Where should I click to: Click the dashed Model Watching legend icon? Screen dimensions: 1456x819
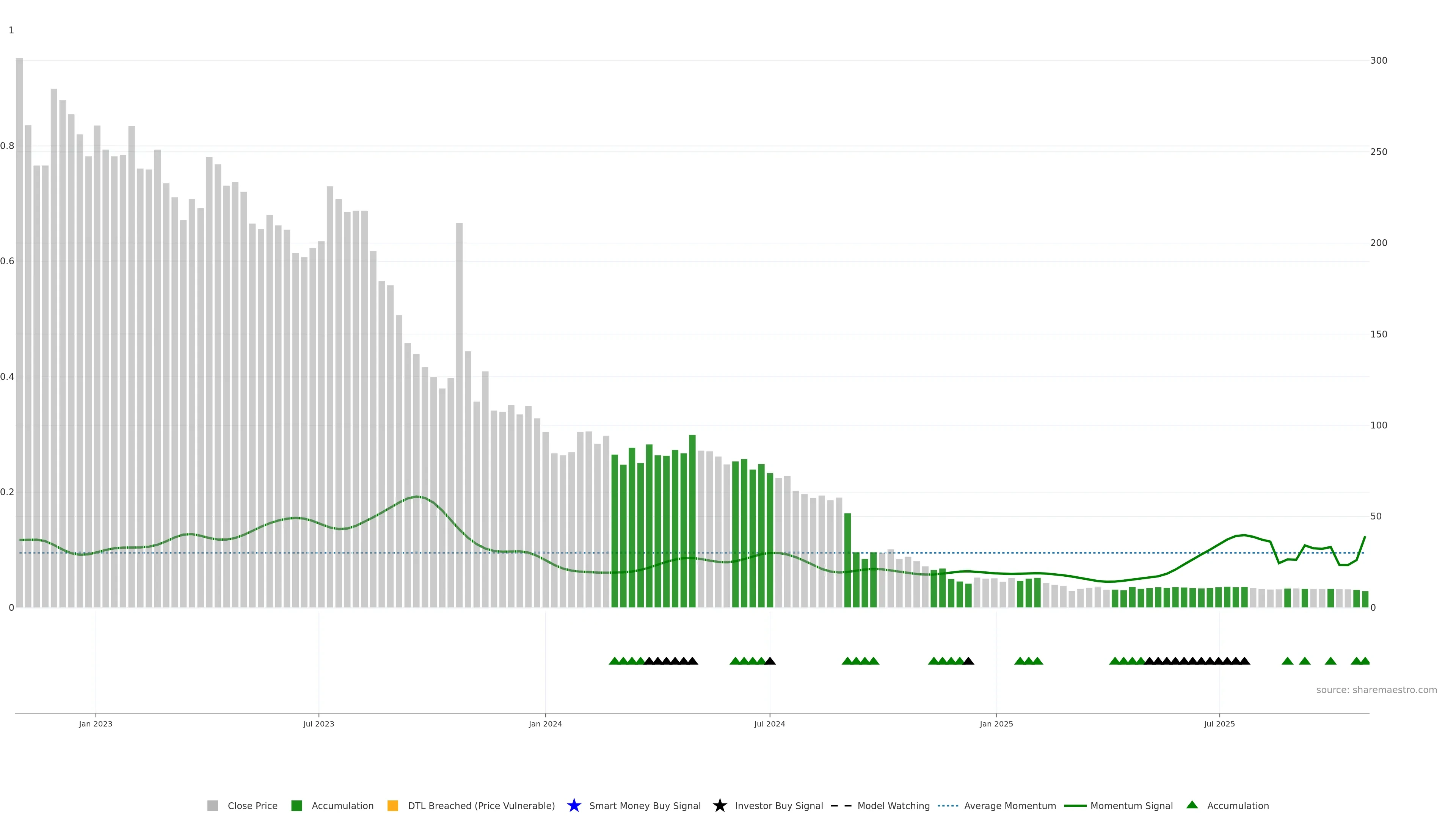841,805
